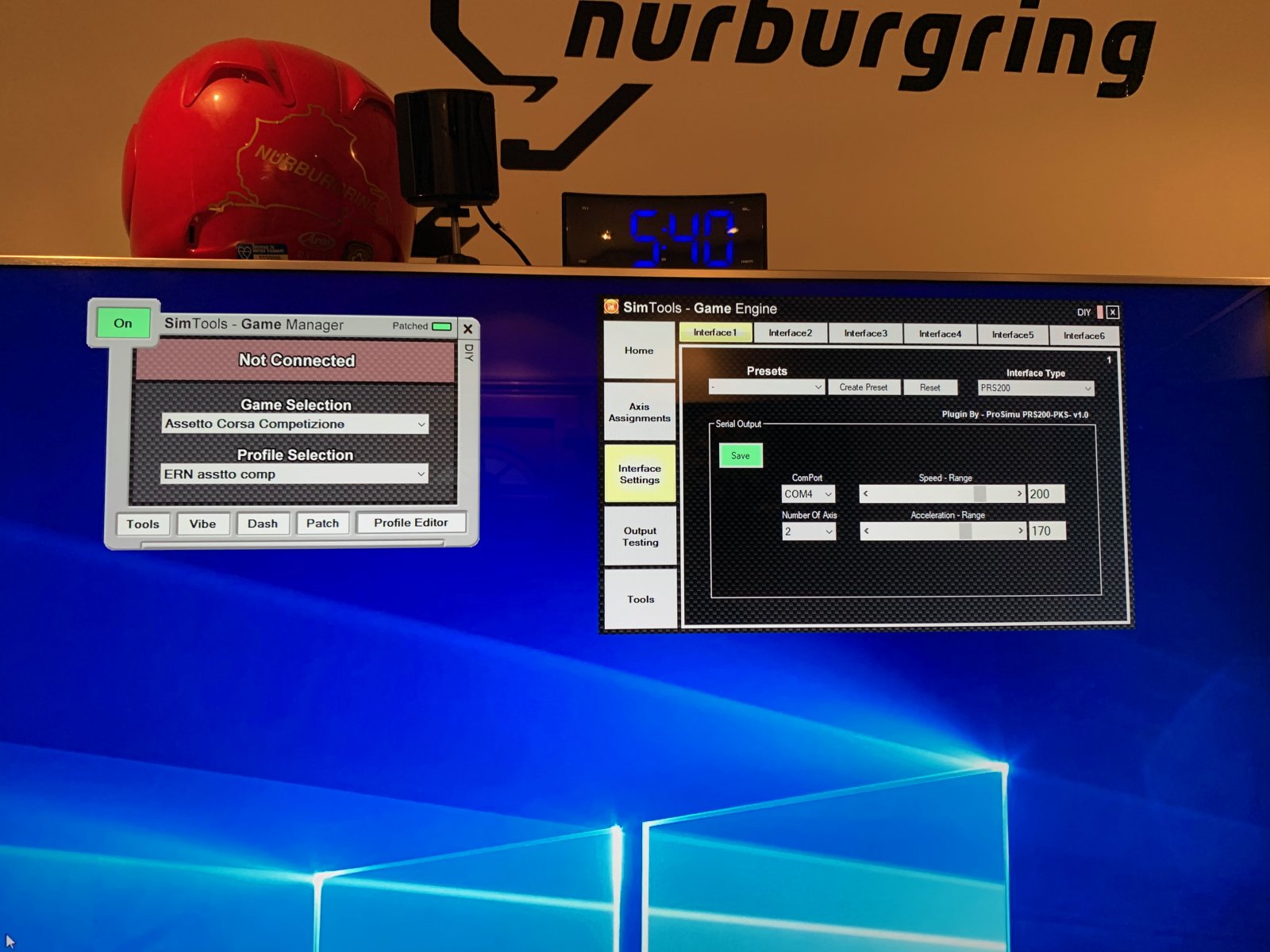Click the Acceleration Range value field 170
Image resolution: width=1270 pixels, height=952 pixels.
coord(1047,531)
